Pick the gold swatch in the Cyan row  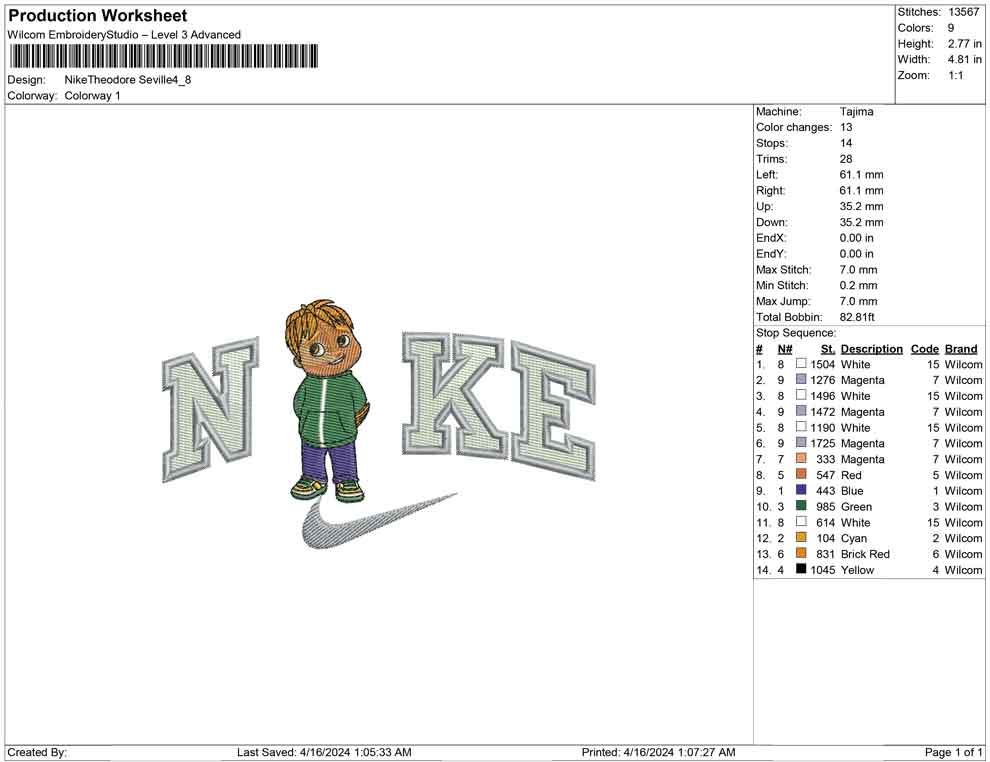801,537
